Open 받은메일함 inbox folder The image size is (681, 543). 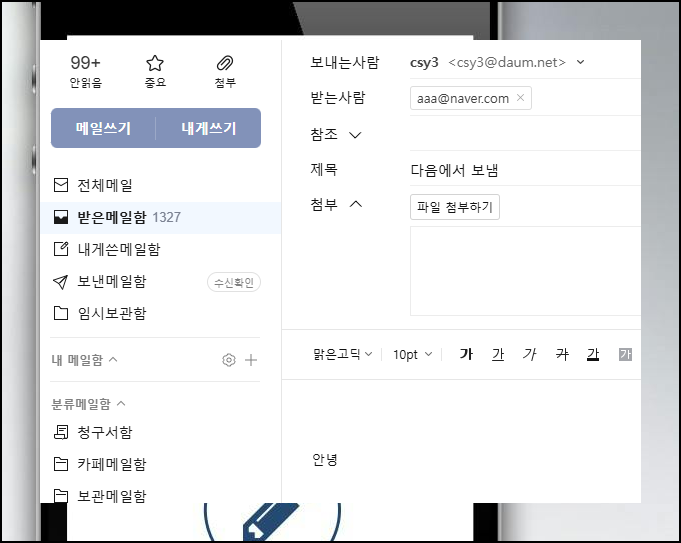click(x=161, y=217)
